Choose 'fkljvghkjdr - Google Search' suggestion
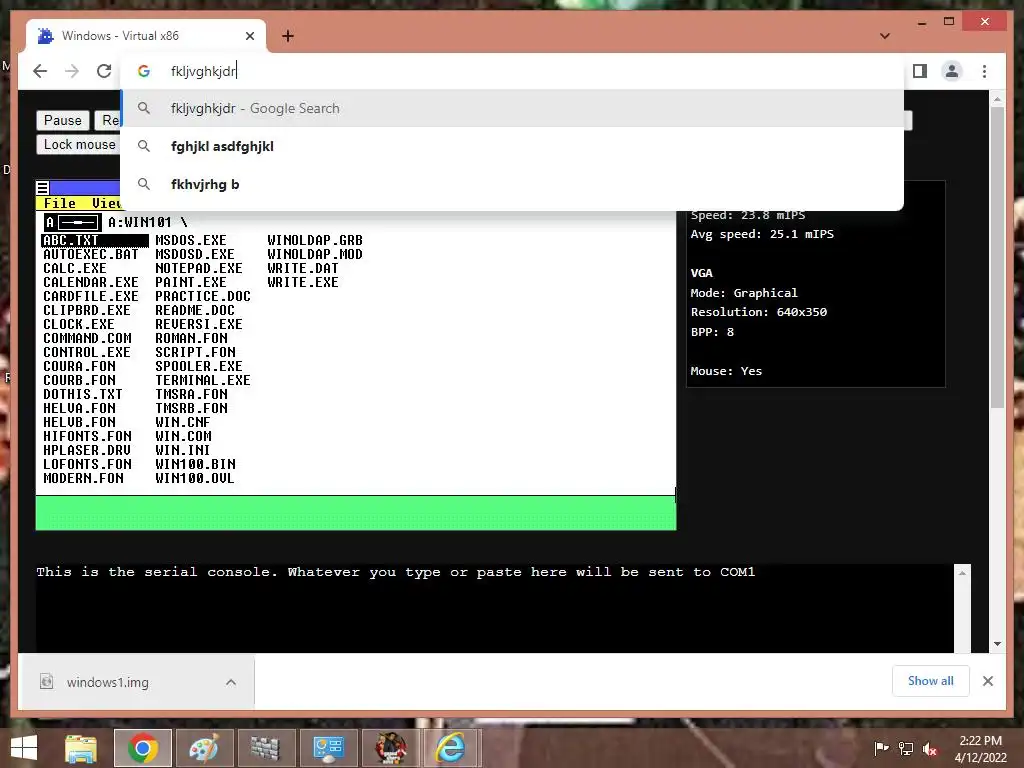The image size is (1024, 768). tap(512, 108)
